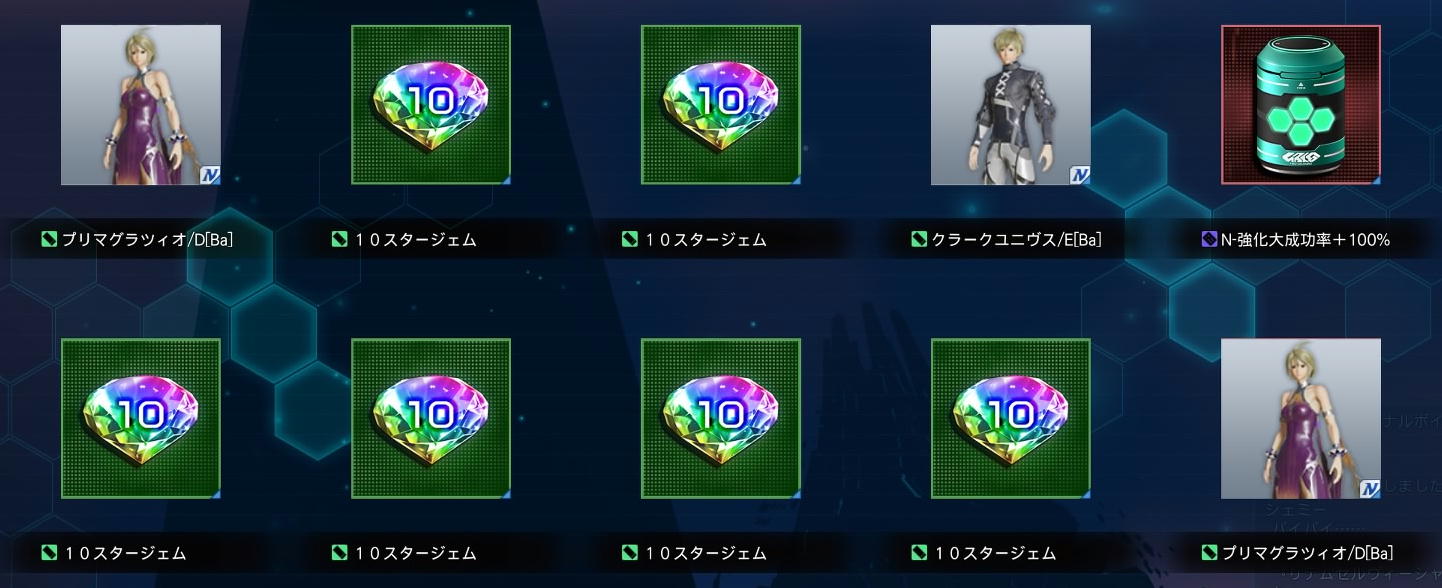Click bottom-row プリマグラツィオ/D[Ba] name label
Image resolution: width=1442 pixels, height=588 pixels.
pos(1308,553)
